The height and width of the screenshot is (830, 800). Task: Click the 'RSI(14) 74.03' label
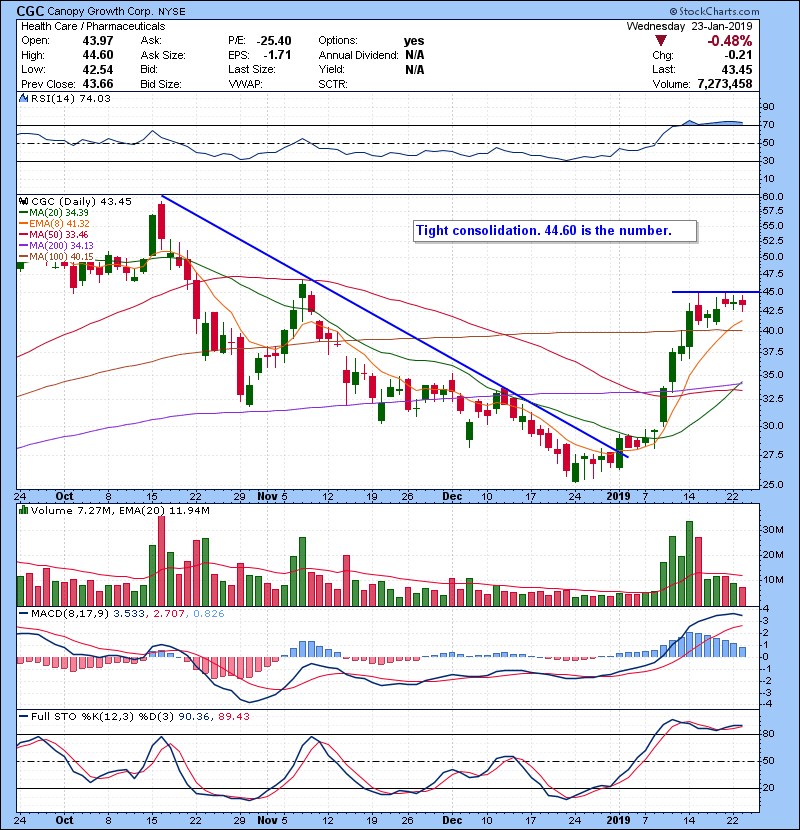click(x=71, y=98)
